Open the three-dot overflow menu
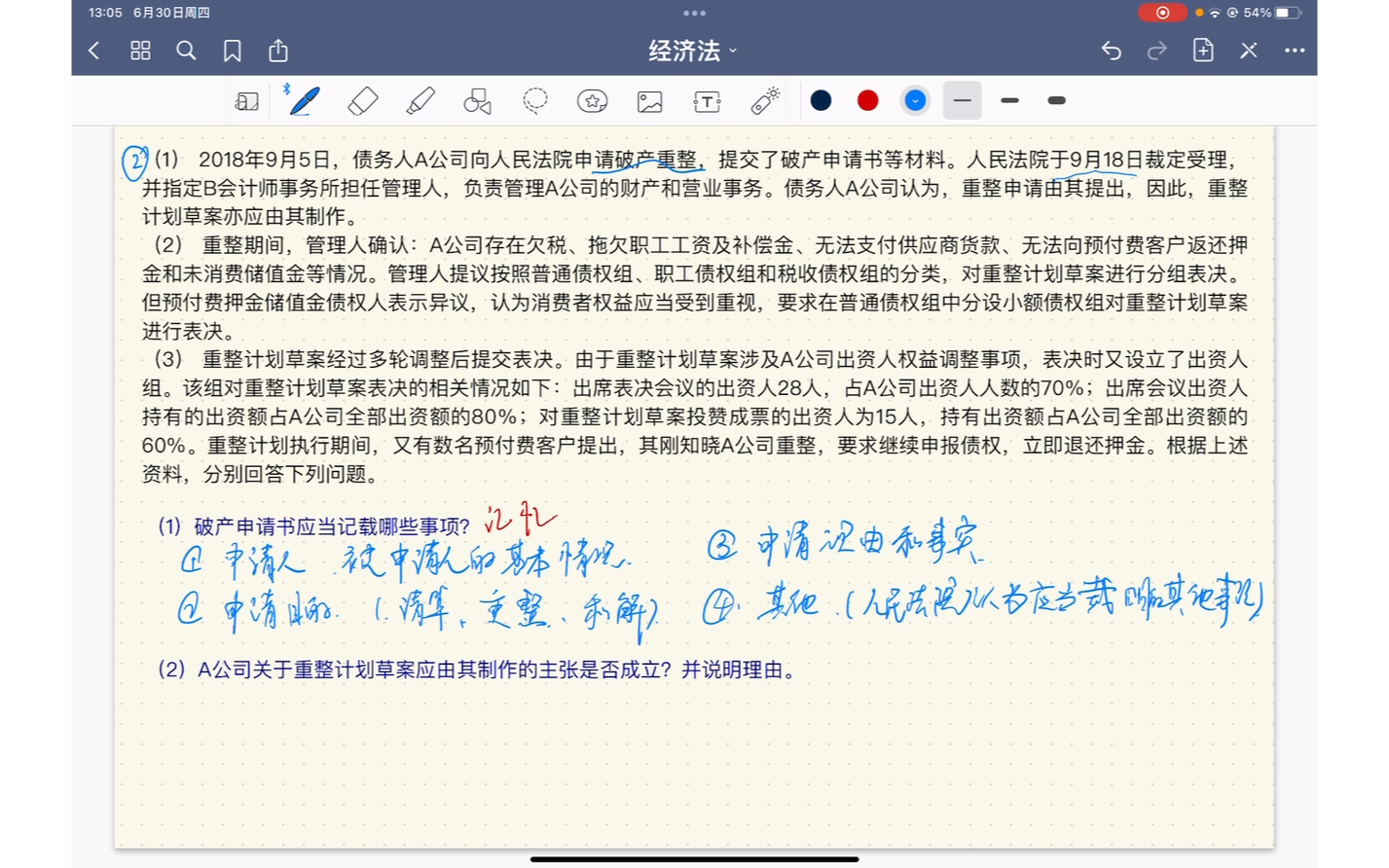1389x868 pixels. click(x=1294, y=50)
